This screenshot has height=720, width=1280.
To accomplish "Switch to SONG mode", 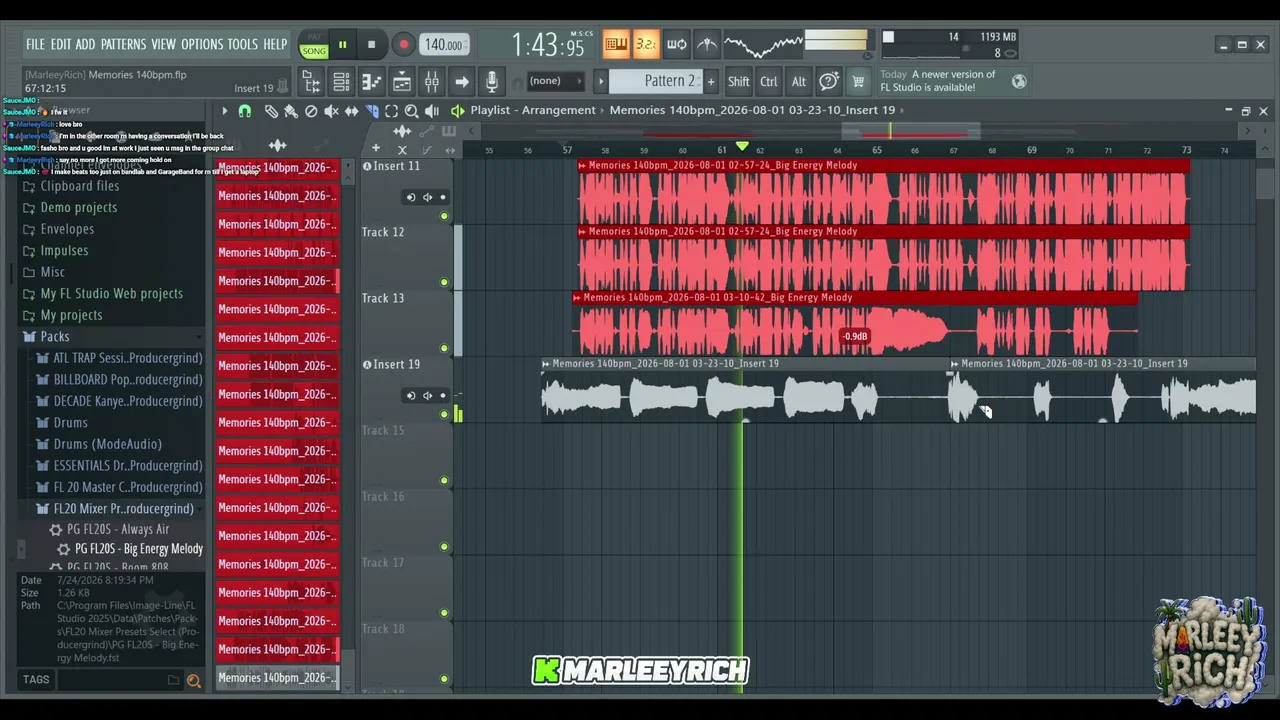I will coord(314,51).
